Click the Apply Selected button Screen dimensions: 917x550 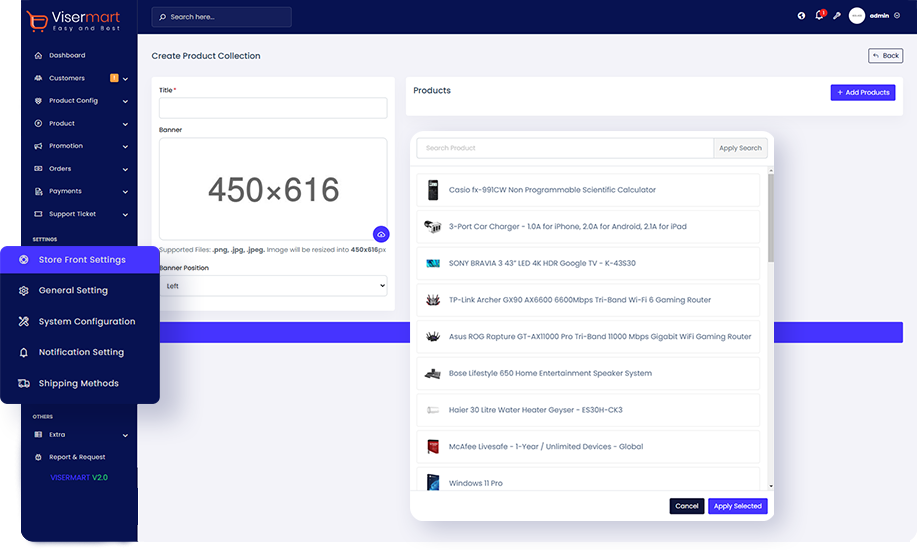coord(737,506)
